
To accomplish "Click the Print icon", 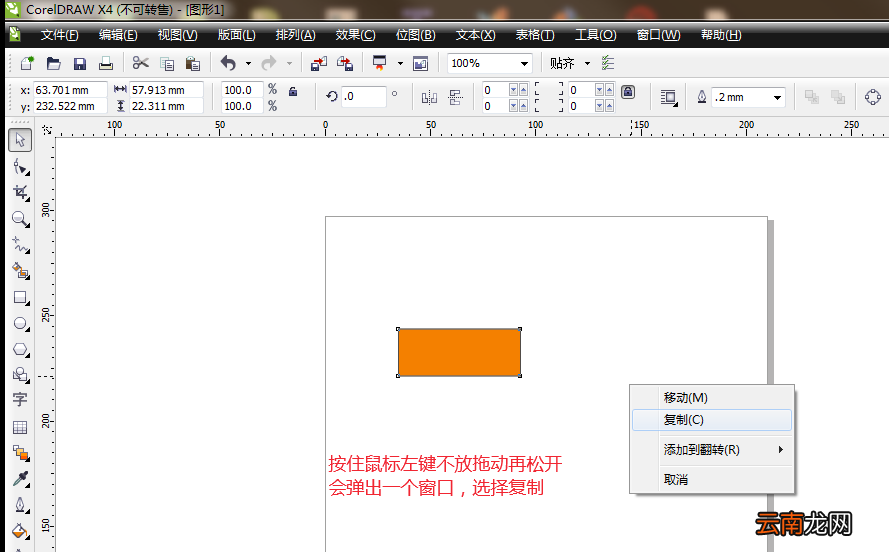I will [105, 63].
